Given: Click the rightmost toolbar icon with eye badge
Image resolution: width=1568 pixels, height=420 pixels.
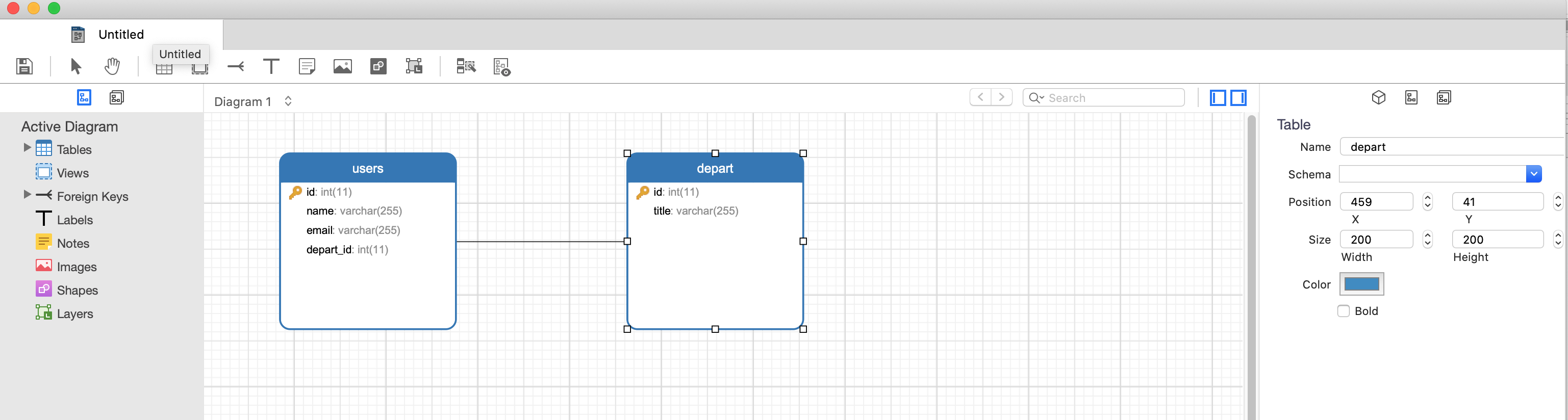Looking at the screenshot, I should click(x=501, y=67).
